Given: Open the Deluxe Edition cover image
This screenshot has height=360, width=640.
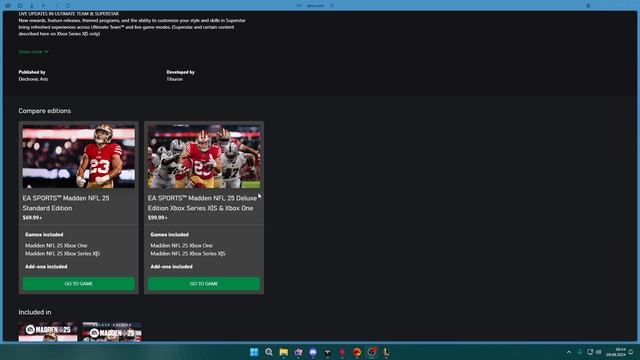Looking at the screenshot, I should click(204, 156).
